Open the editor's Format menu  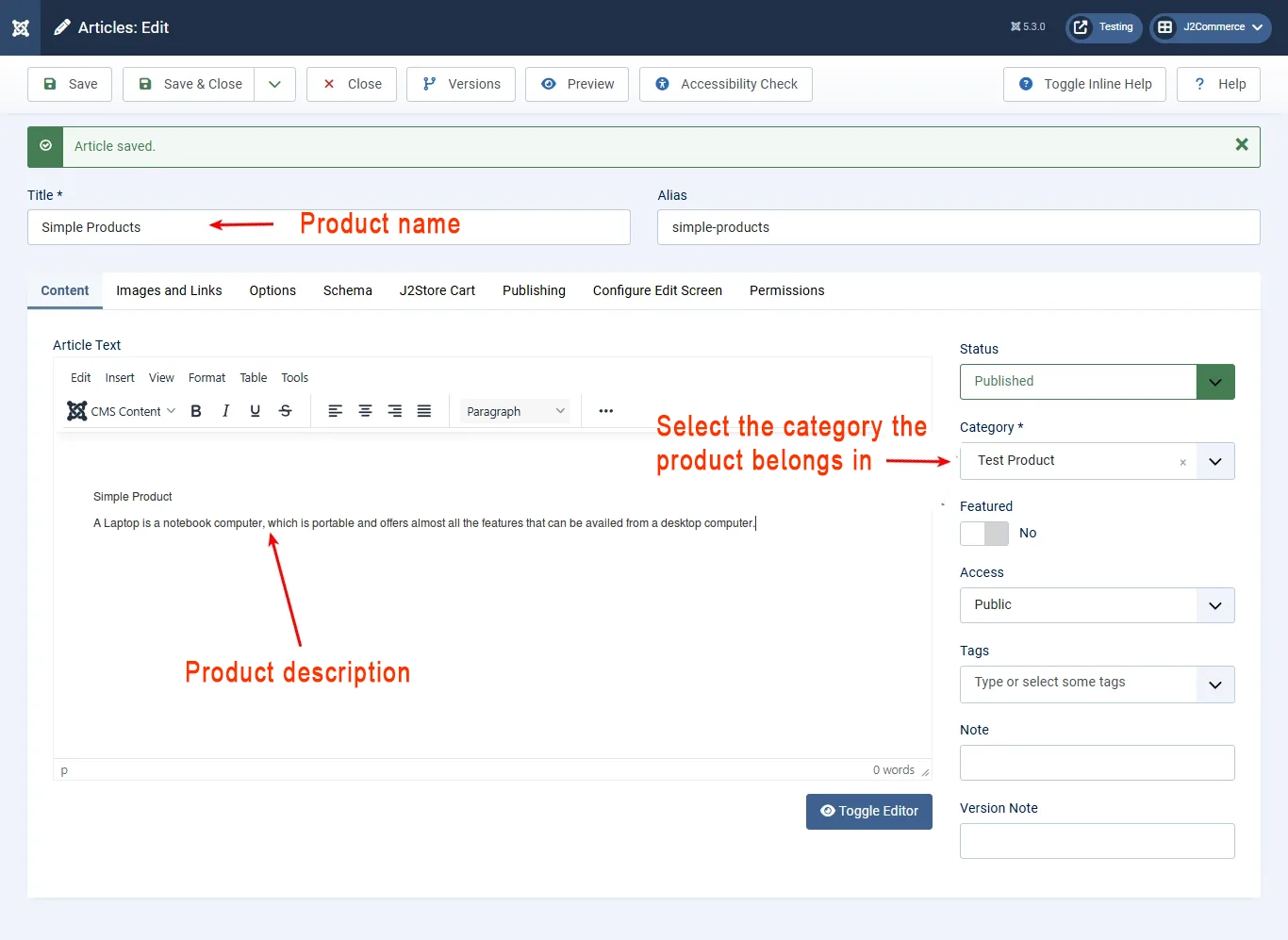tap(206, 378)
